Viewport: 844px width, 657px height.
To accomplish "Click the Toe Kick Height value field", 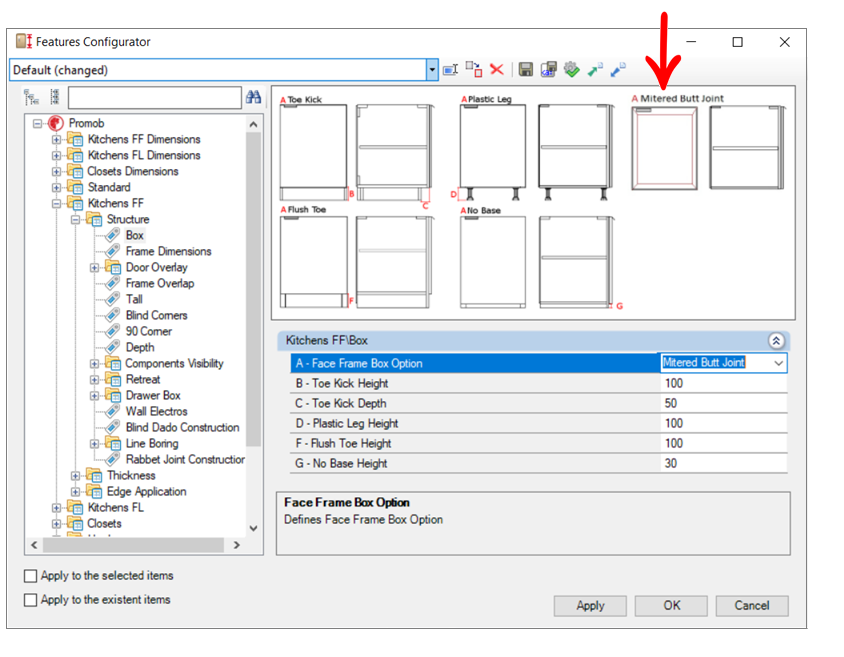I will [723, 383].
